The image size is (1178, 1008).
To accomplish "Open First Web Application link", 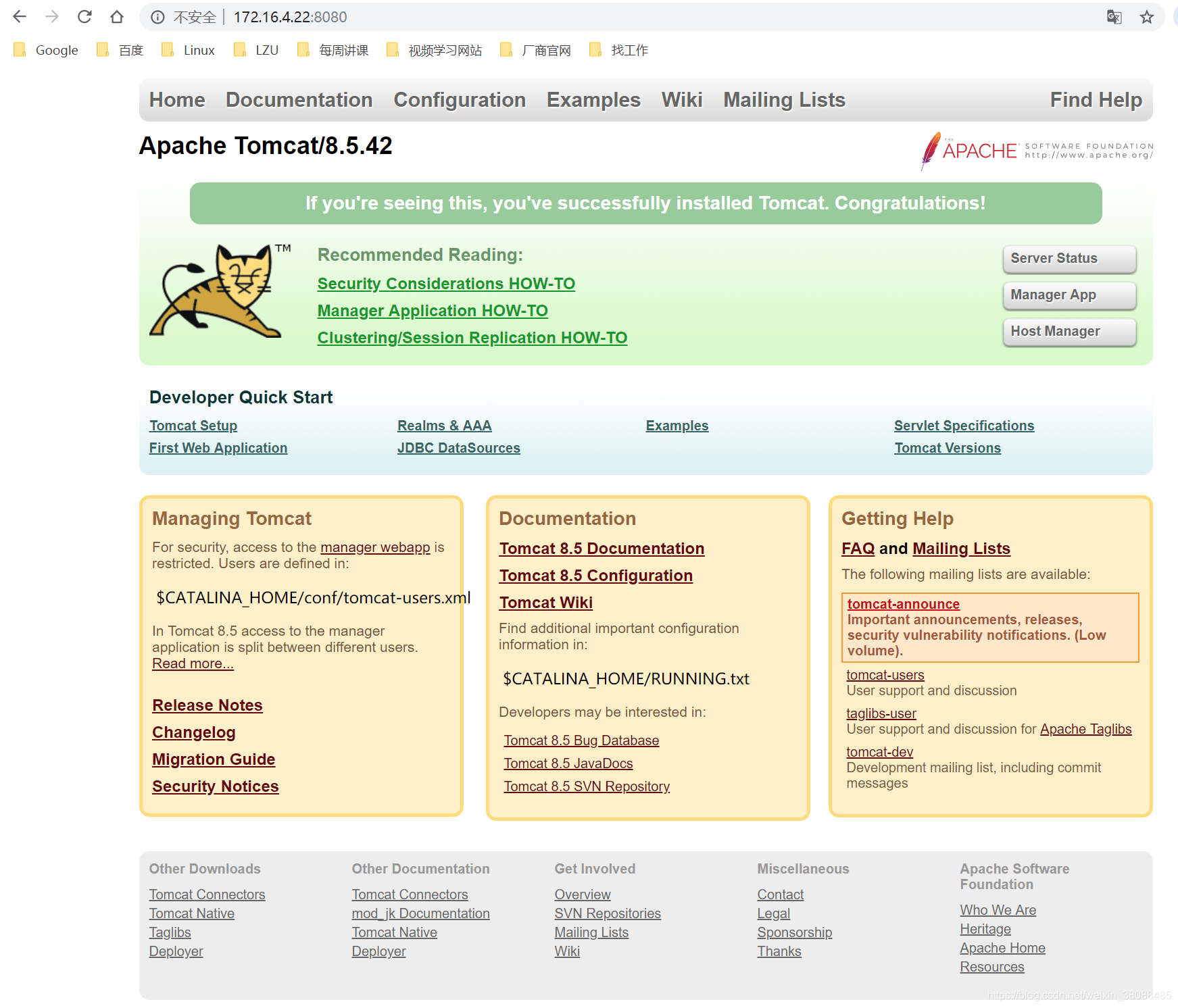I will 218,448.
